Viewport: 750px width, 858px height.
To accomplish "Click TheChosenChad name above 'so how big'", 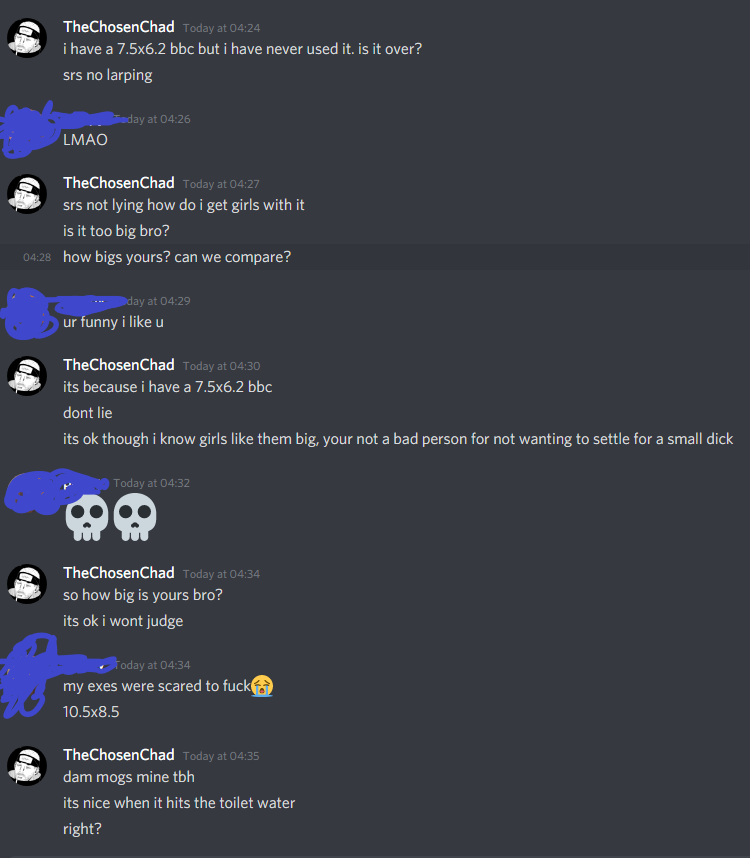I will click(119, 573).
